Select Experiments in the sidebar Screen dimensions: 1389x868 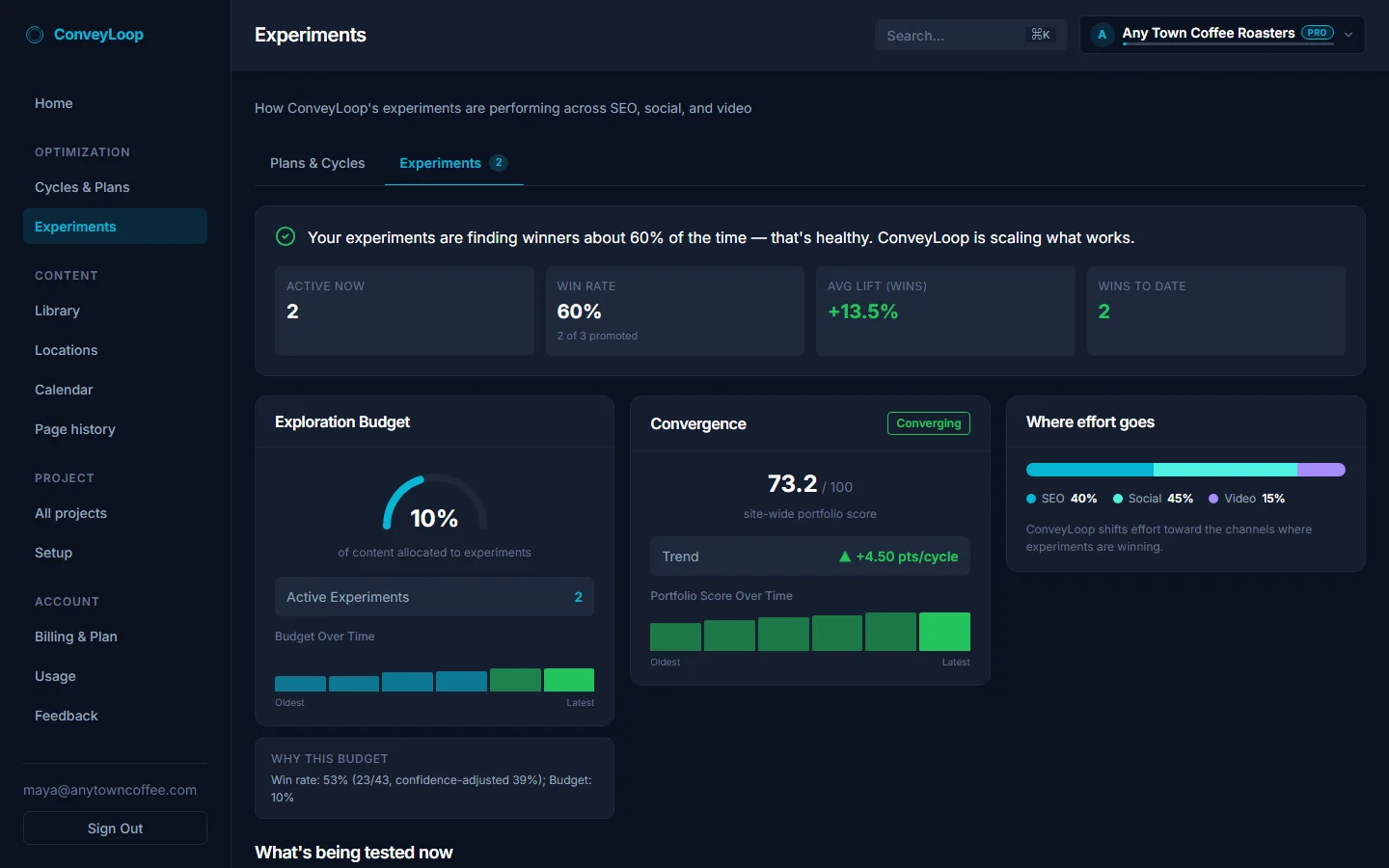point(115,227)
